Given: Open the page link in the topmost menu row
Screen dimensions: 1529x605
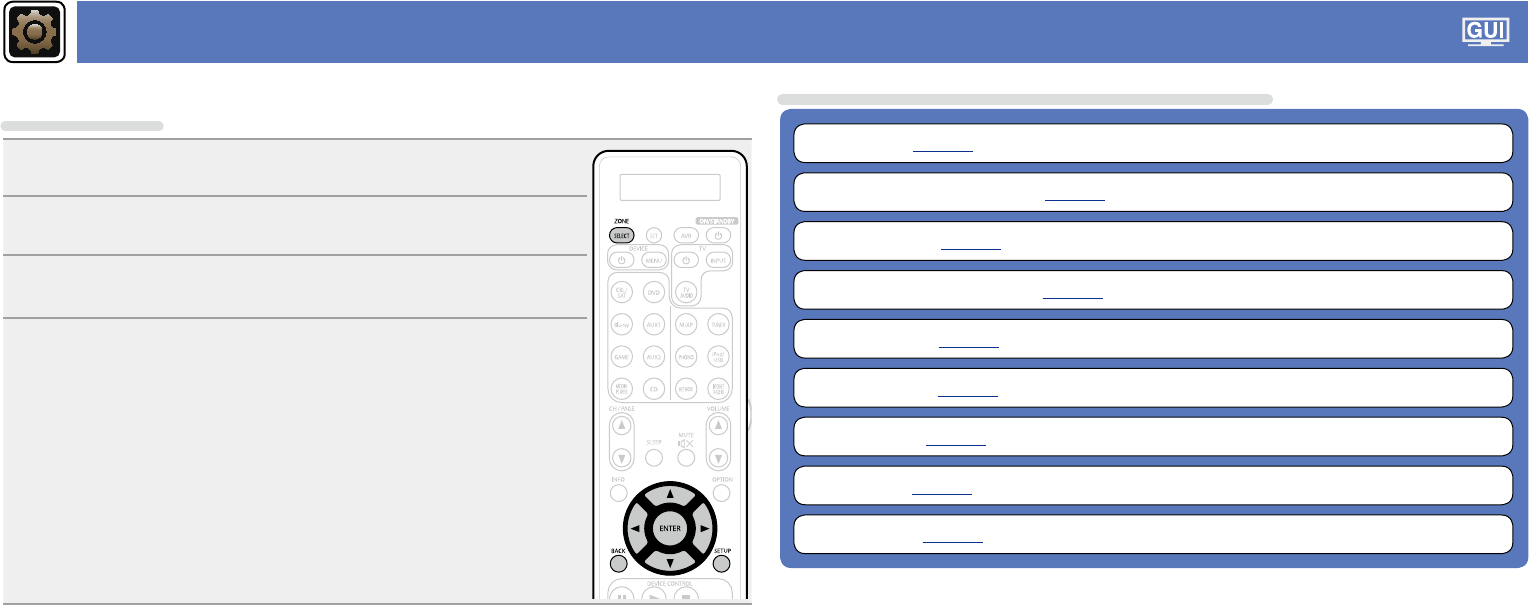Looking at the screenshot, I should 942,146.
